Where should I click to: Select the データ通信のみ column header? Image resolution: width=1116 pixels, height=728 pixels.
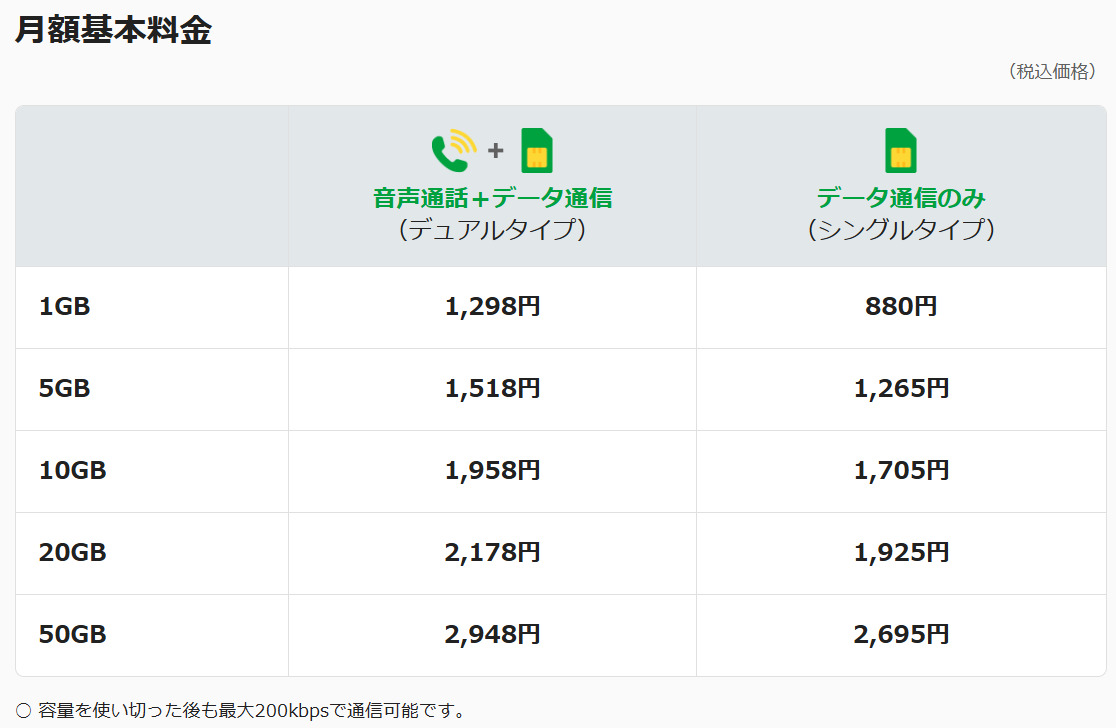901,198
